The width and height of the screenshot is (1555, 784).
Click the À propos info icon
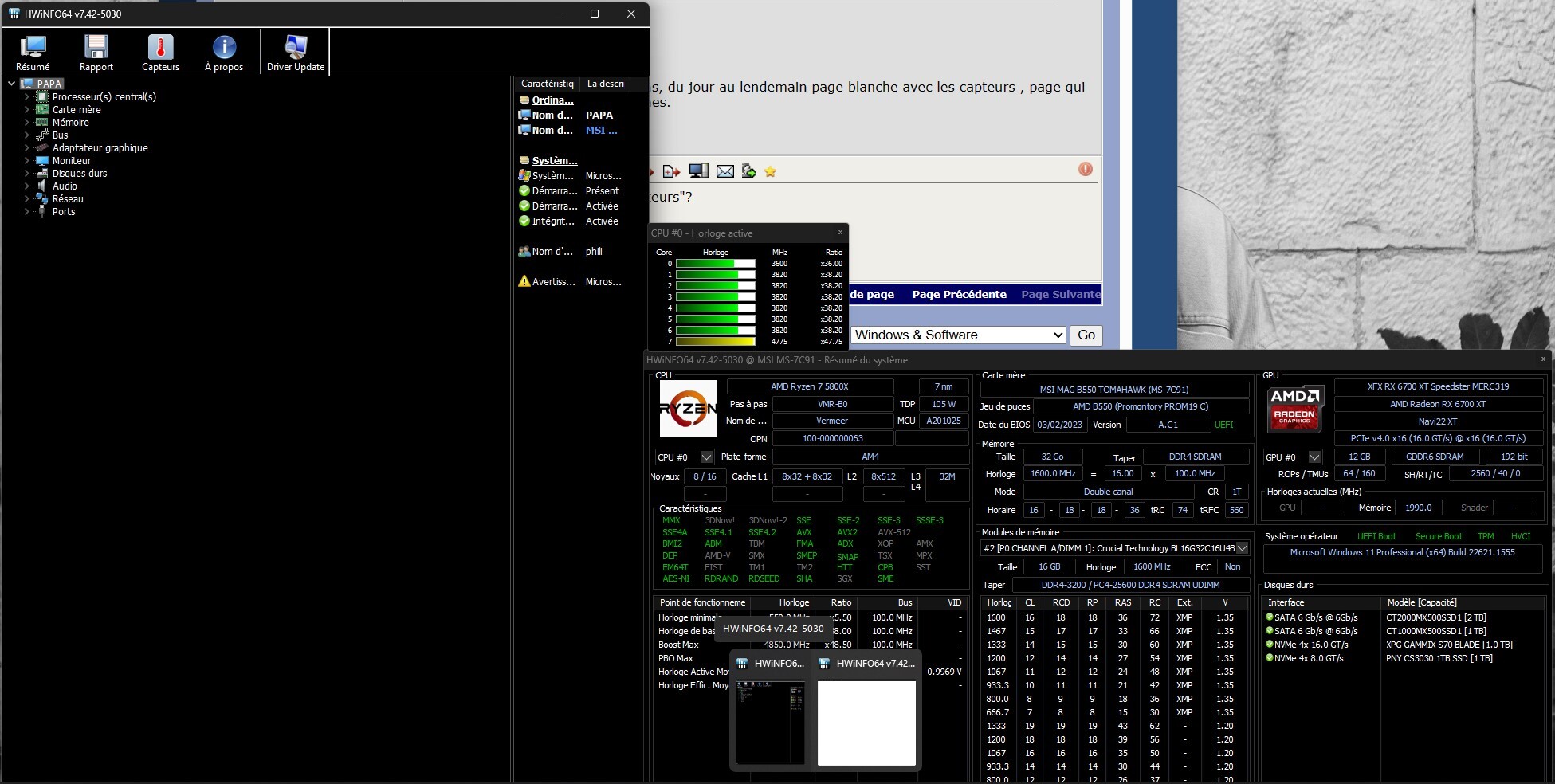coord(224,48)
